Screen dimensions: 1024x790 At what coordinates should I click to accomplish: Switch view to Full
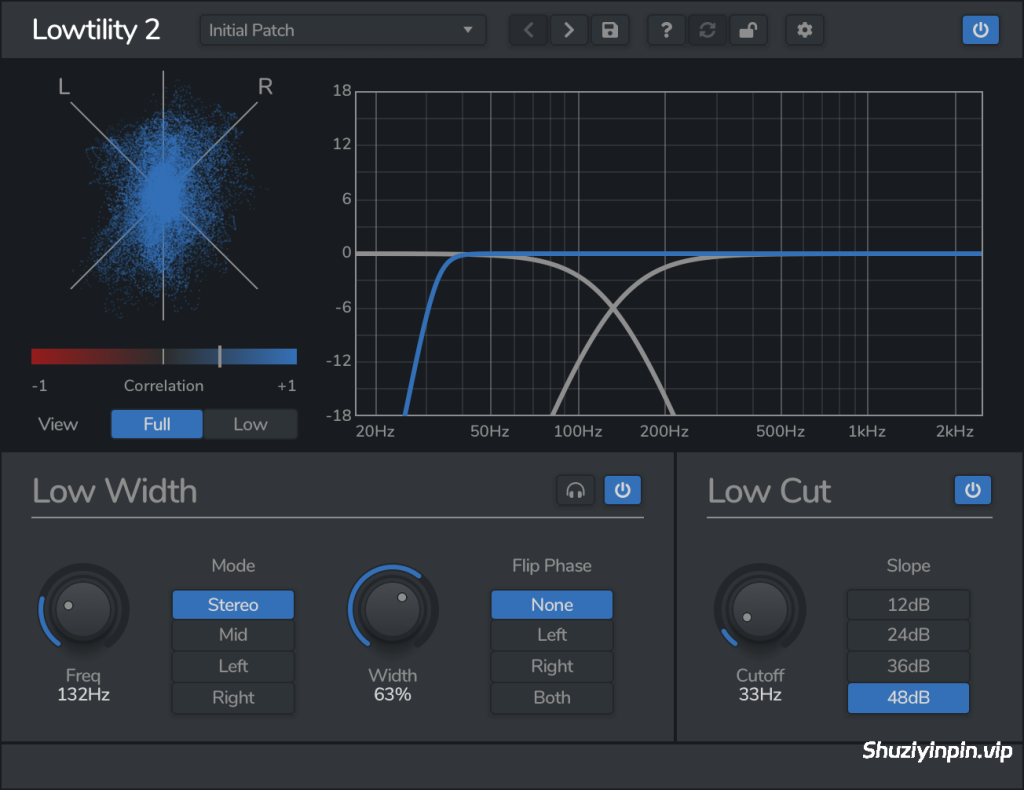tap(157, 424)
